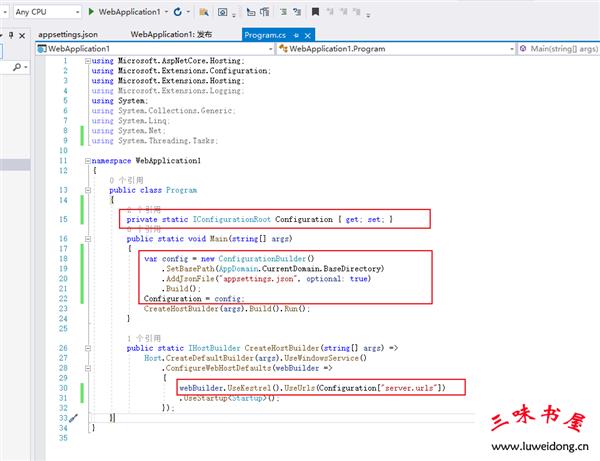Click the pin icon on the Program.cs tab
Screen dimensions: 600x461
(297, 34)
